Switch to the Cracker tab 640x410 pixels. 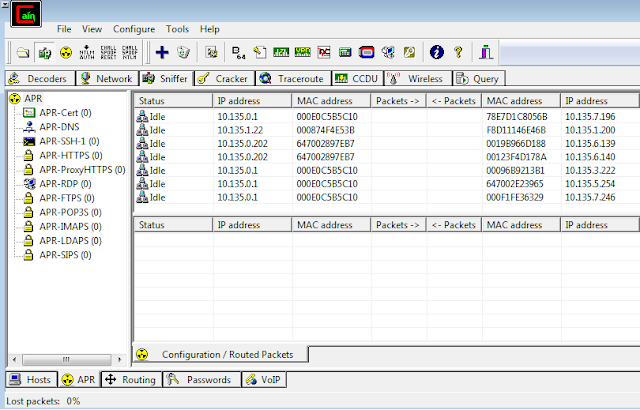(x=224, y=78)
